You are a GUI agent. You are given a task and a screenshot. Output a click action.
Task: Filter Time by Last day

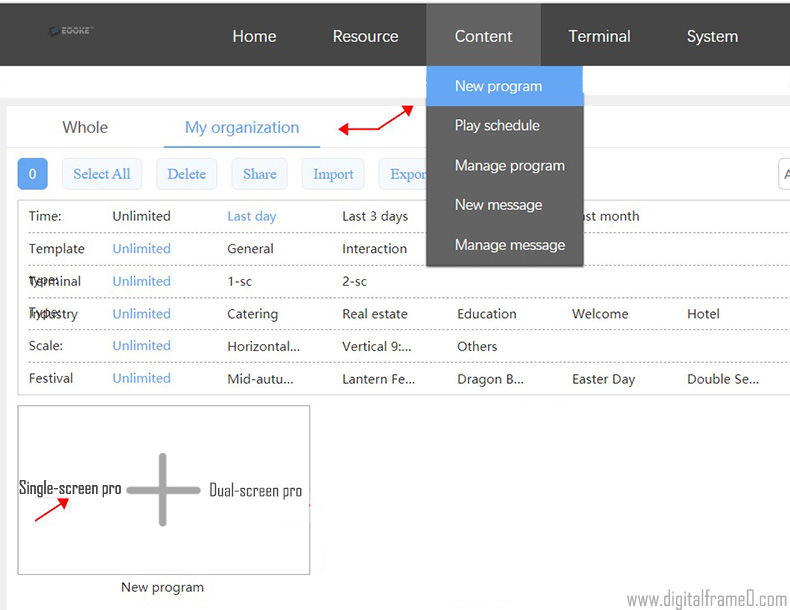(252, 216)
